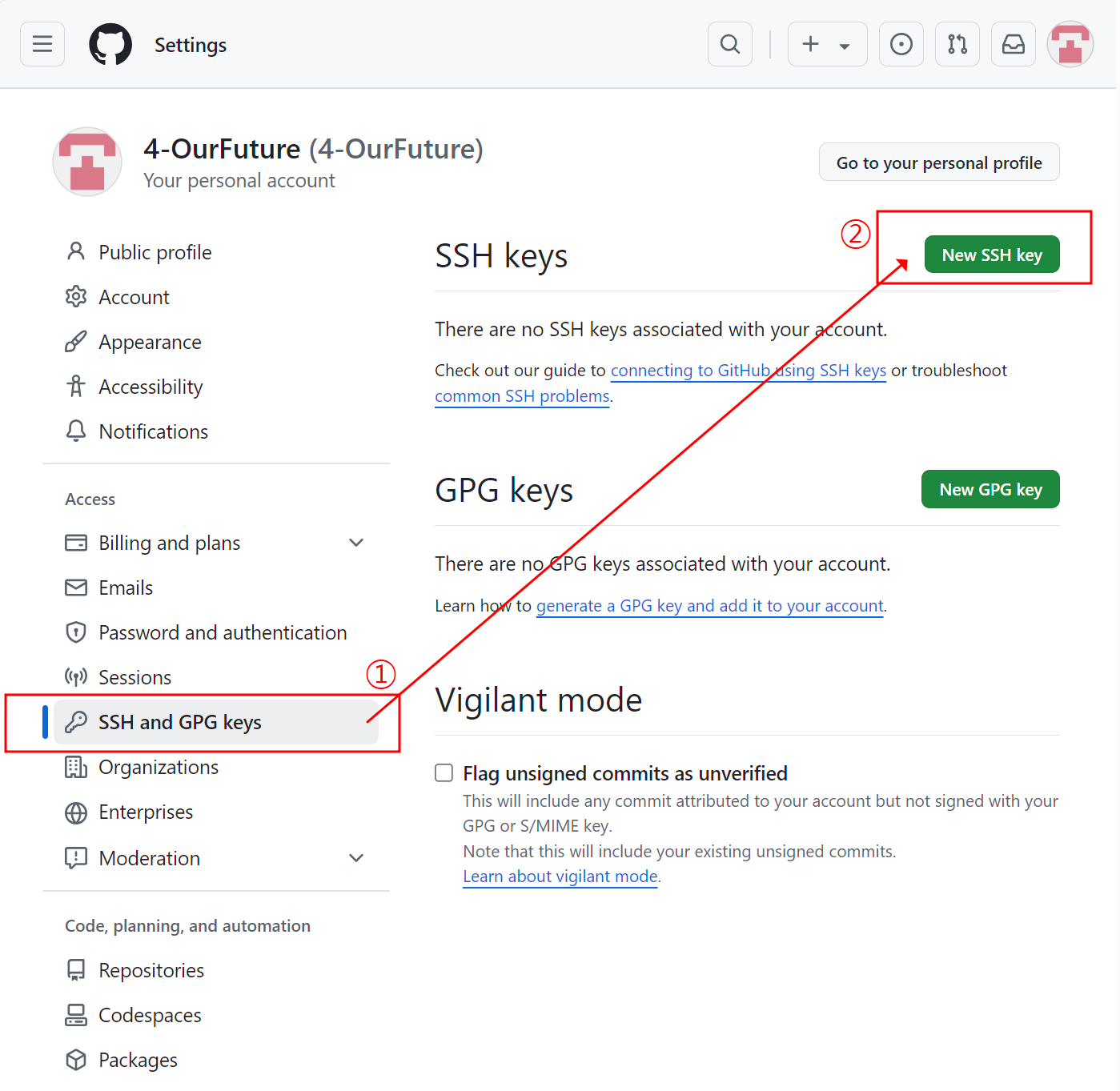Open Learn about vigilant mode link
The image size is (1120, 1091).
point(560,876)
